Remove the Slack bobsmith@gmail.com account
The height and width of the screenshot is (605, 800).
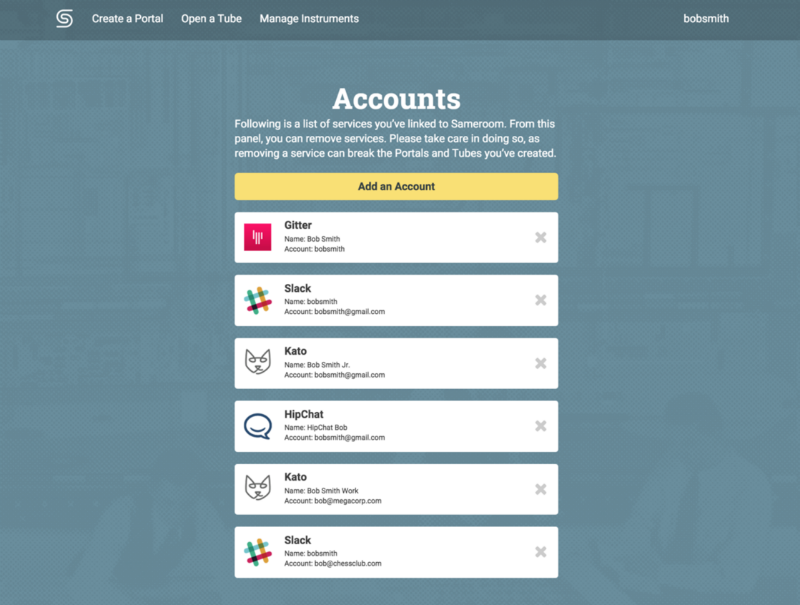(x=541, y=300)
